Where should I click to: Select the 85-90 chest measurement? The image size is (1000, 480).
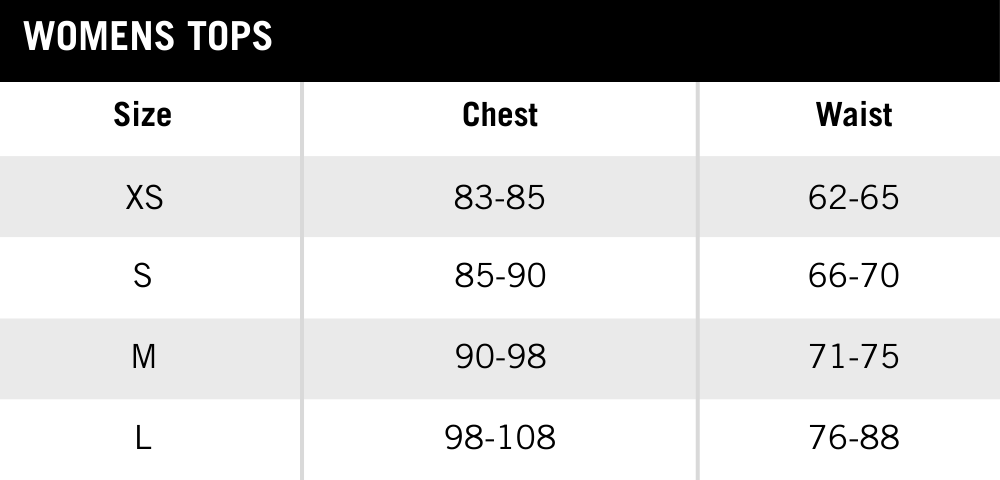pyautogui.click(x=500, y=275)
